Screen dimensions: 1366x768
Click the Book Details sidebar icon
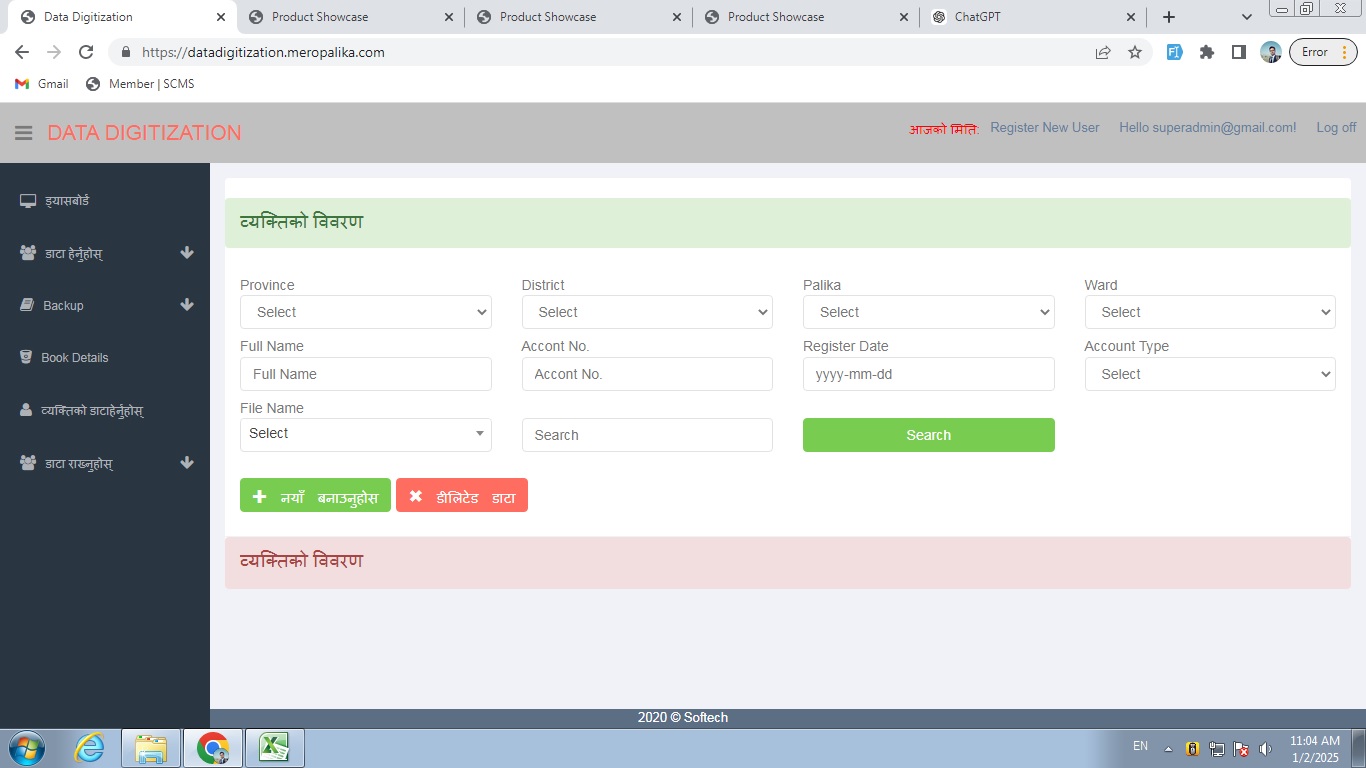click(26, 357)
